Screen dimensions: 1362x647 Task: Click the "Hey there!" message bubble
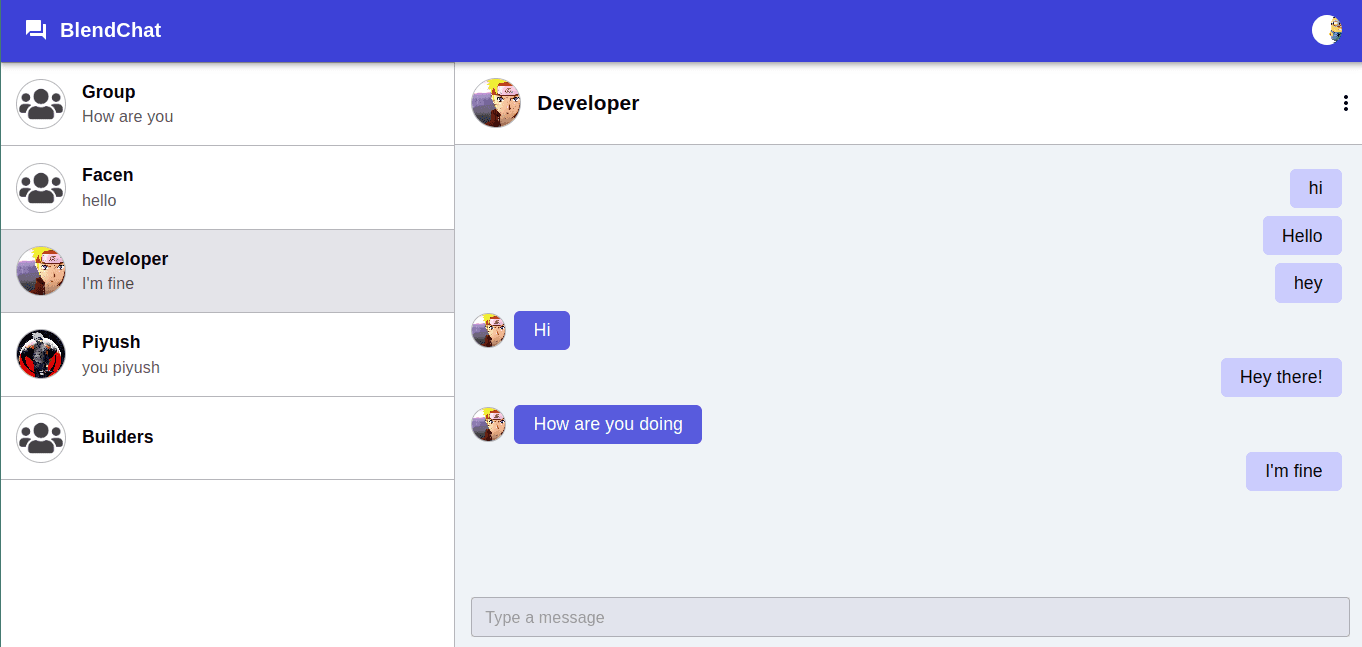(1281, 377)
